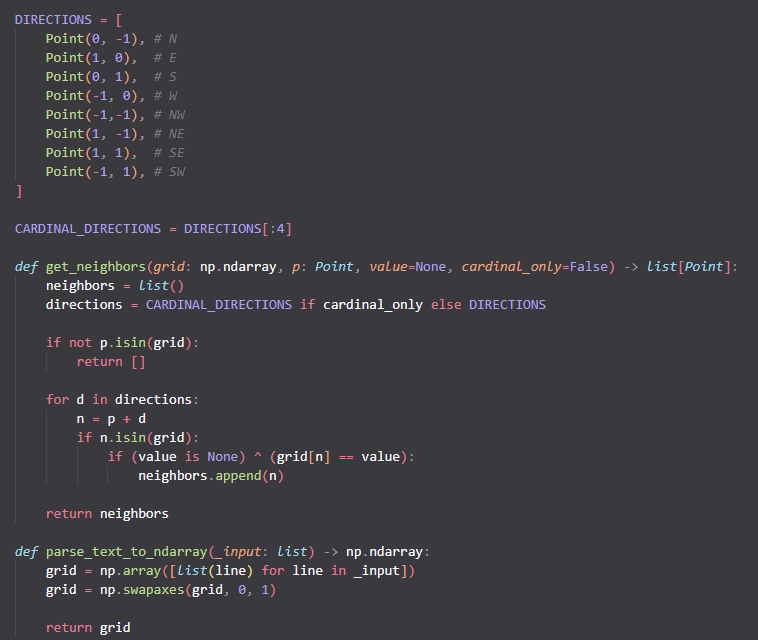Click the get_neighbors function name
758x640 pixels.
click(96, 267)
